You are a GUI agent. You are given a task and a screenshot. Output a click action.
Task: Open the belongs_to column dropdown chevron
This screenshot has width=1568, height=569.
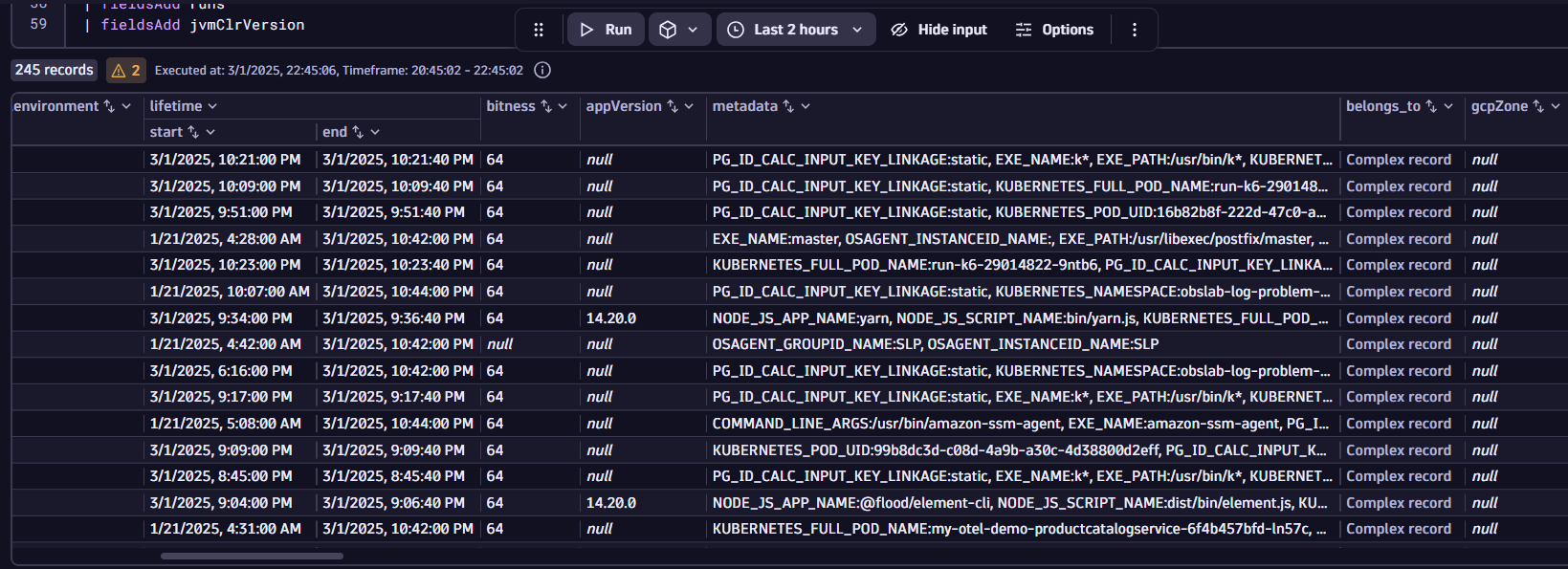1448,106
